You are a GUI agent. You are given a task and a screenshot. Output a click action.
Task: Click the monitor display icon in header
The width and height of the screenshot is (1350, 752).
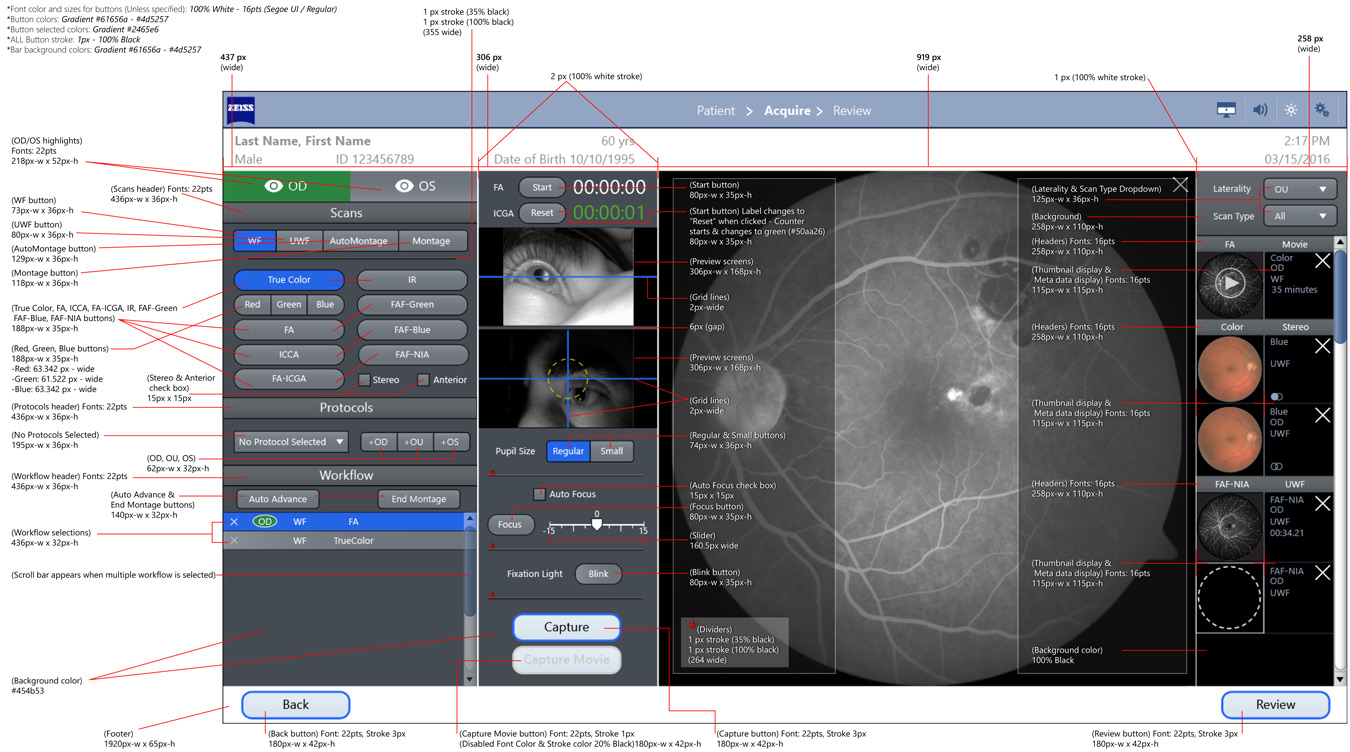[1226, 110]
